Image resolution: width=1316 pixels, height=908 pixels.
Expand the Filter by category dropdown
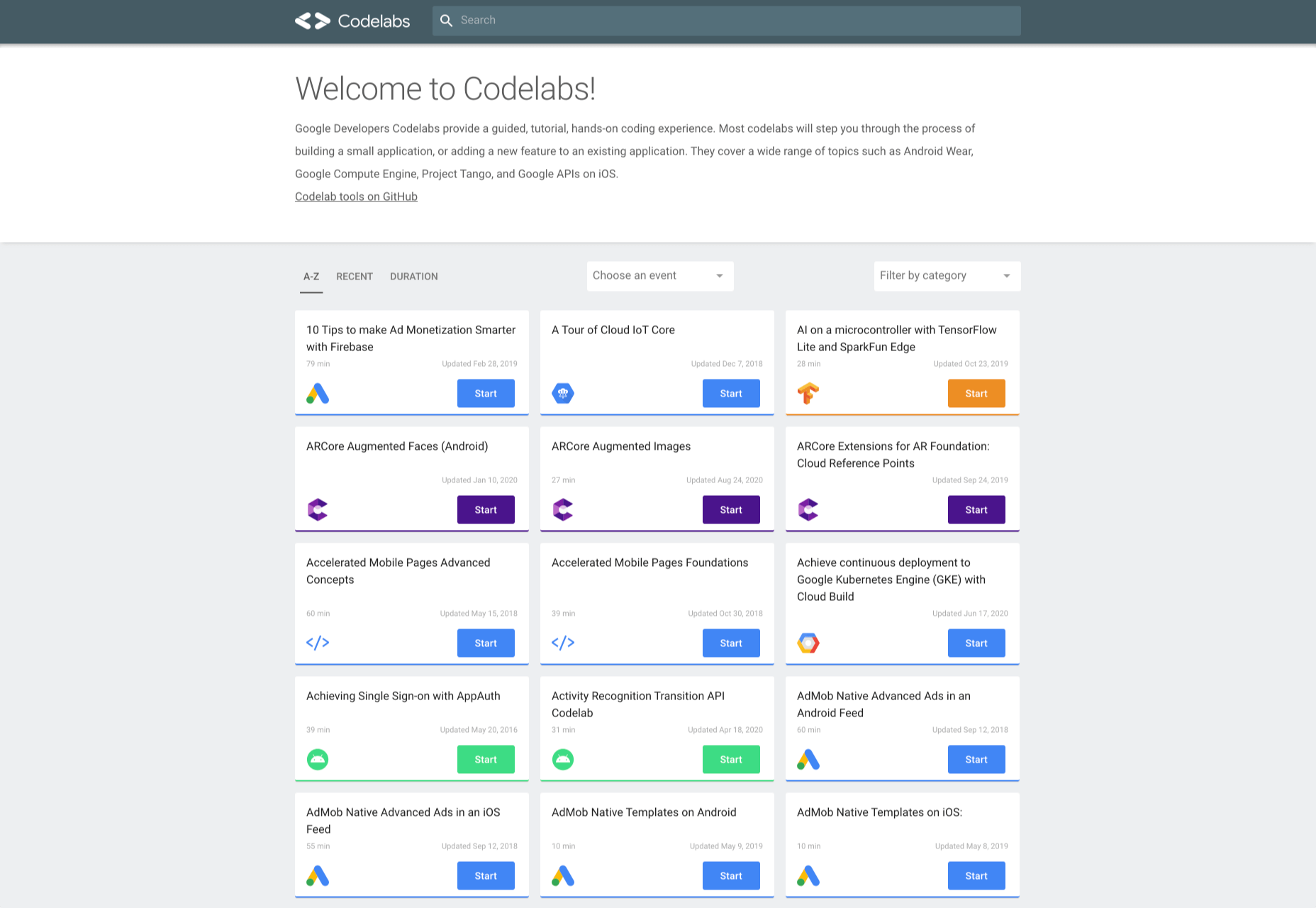click(936, 276)
